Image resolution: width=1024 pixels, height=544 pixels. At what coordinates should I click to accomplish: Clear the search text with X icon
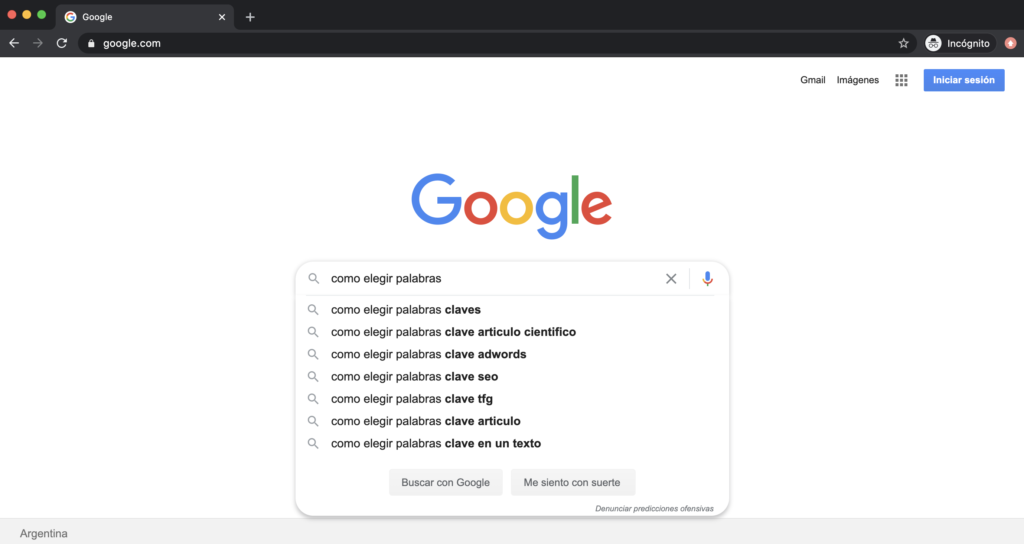671,279
